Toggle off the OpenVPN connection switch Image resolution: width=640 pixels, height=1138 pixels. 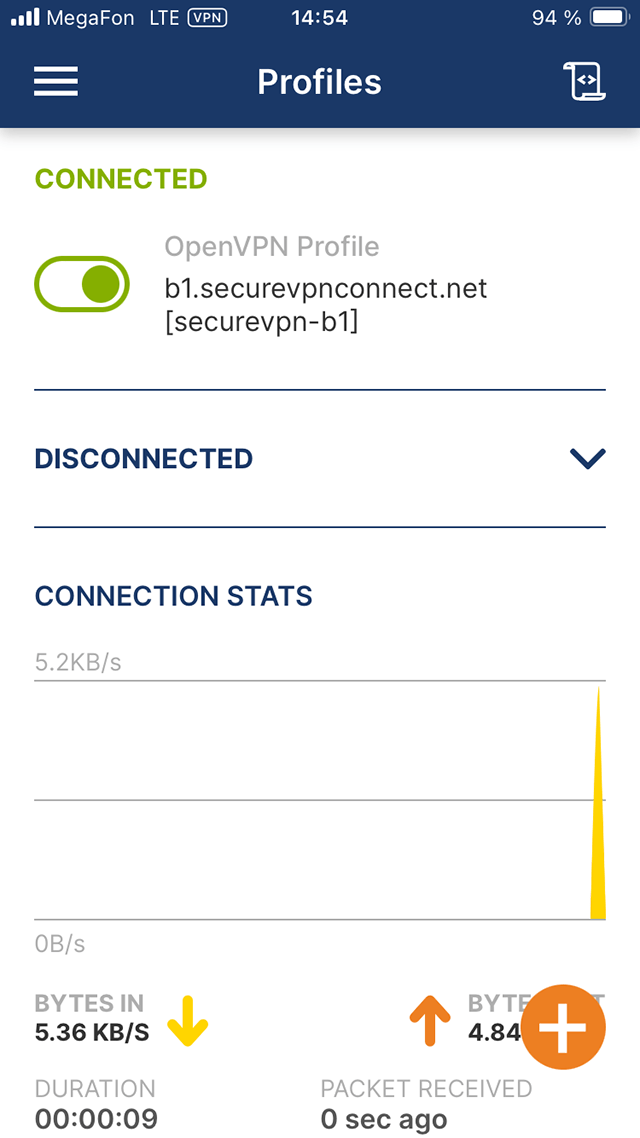(83, 284)
